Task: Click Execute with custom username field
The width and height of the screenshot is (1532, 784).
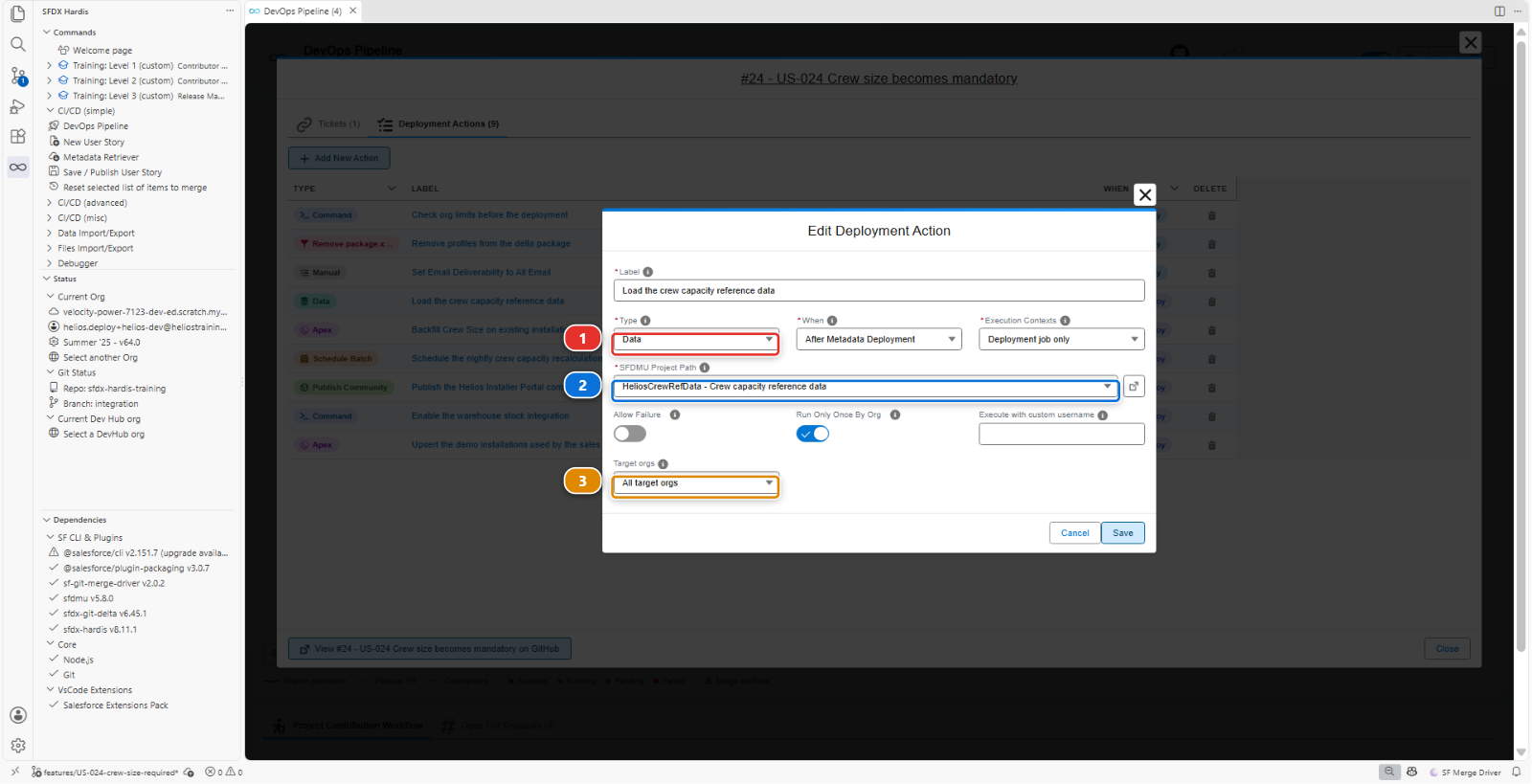Action: pos(1062,435)
